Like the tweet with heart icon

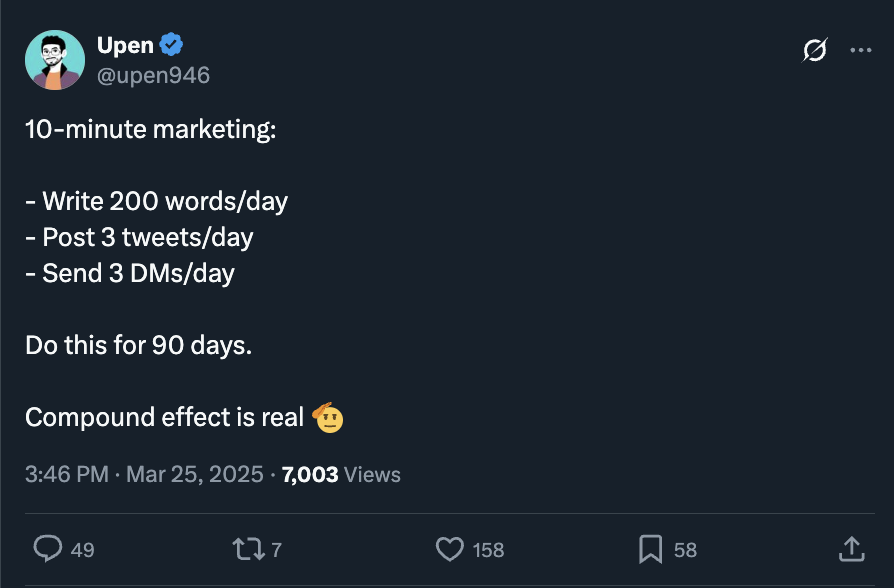click(x=450, y=549)
